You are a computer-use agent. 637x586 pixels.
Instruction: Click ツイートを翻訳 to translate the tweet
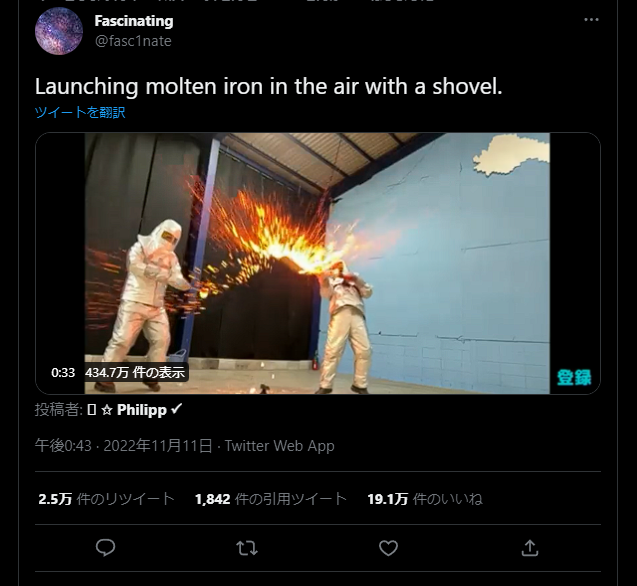[x=80, y=112]
